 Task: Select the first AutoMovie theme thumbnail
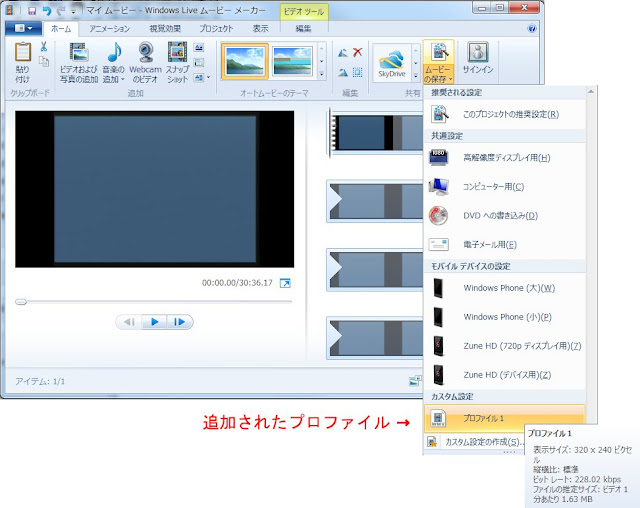[x=245, y=61]
